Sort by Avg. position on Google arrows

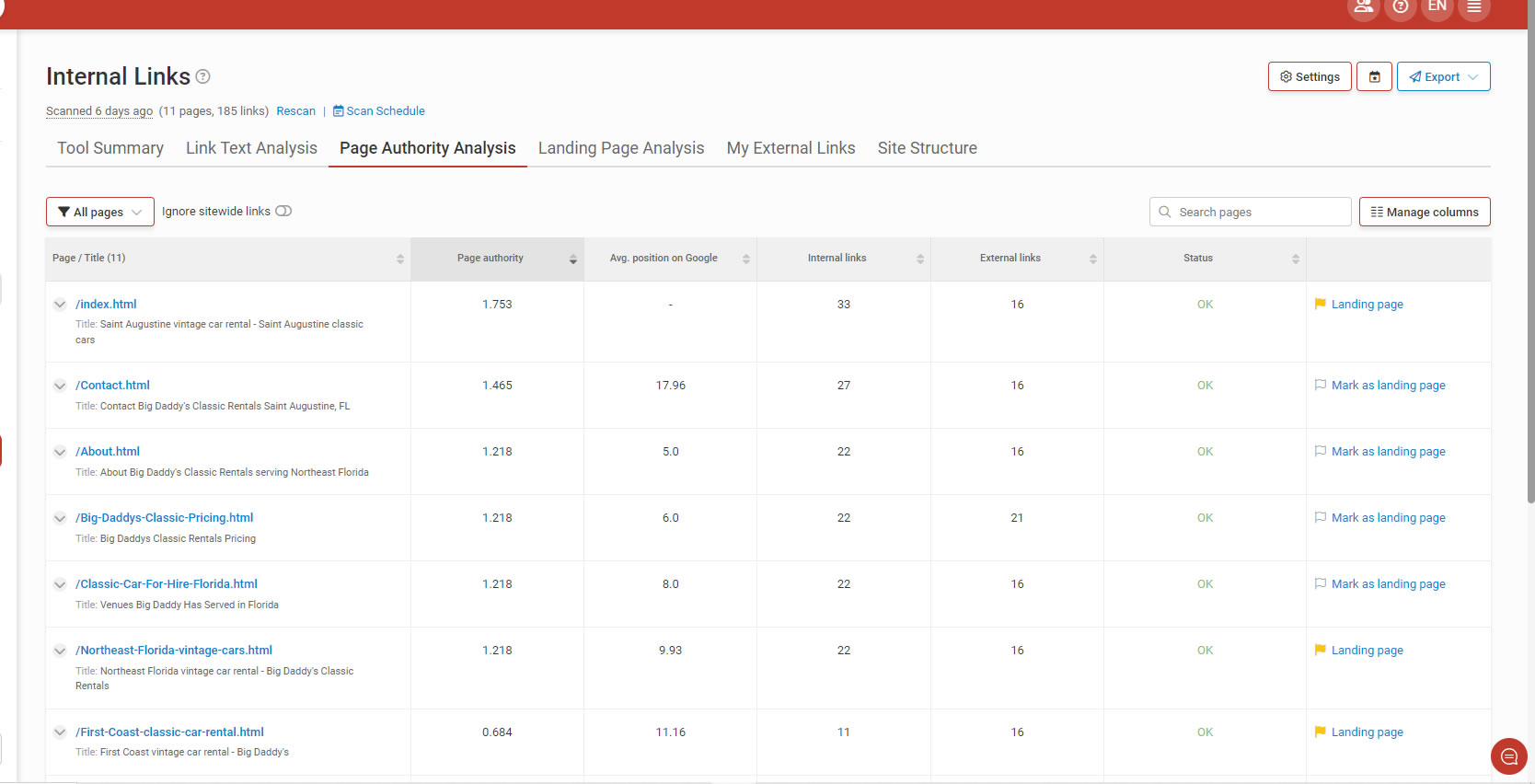click(x=746, y=259)
